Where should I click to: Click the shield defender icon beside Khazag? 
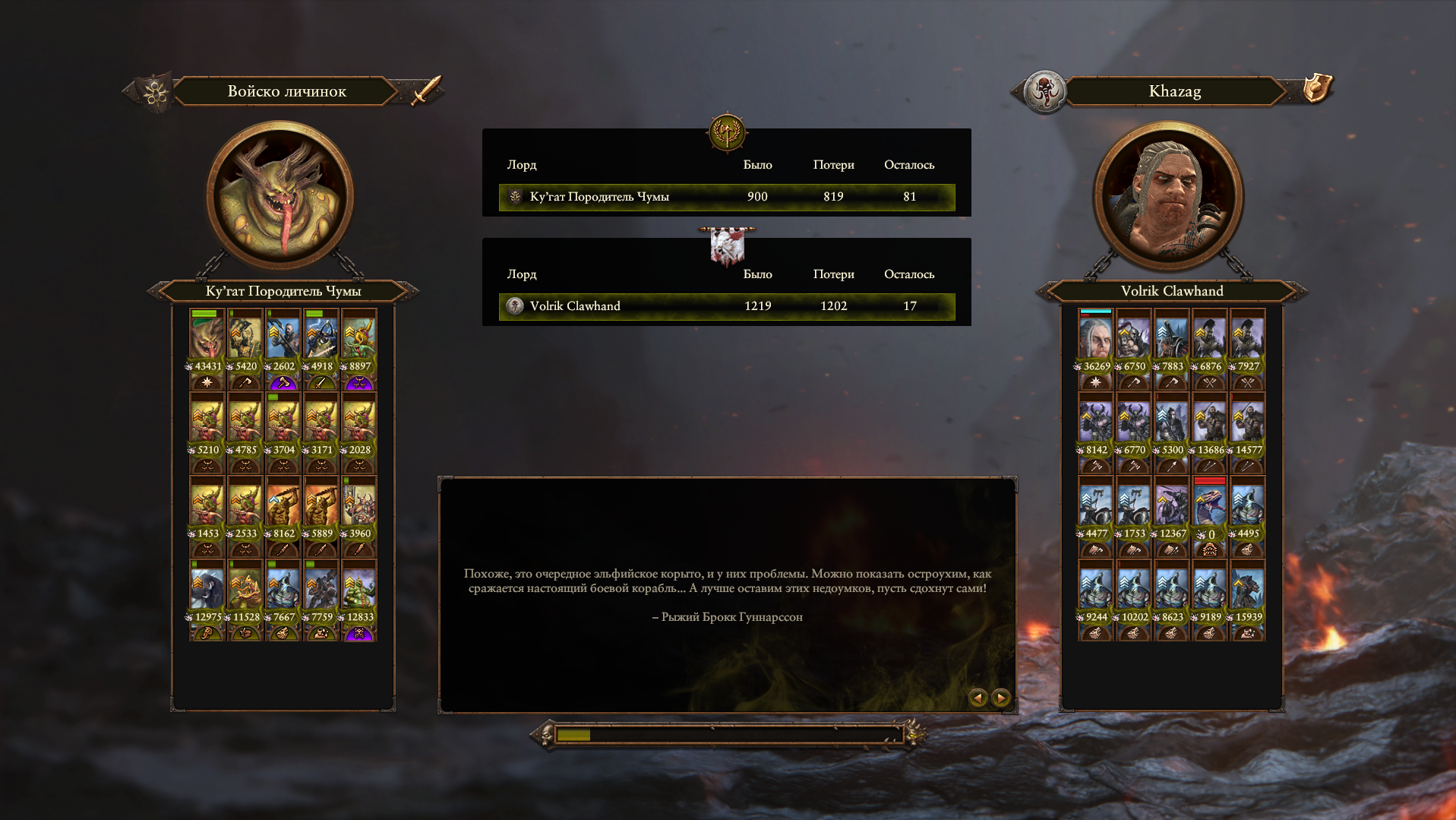1318,89
